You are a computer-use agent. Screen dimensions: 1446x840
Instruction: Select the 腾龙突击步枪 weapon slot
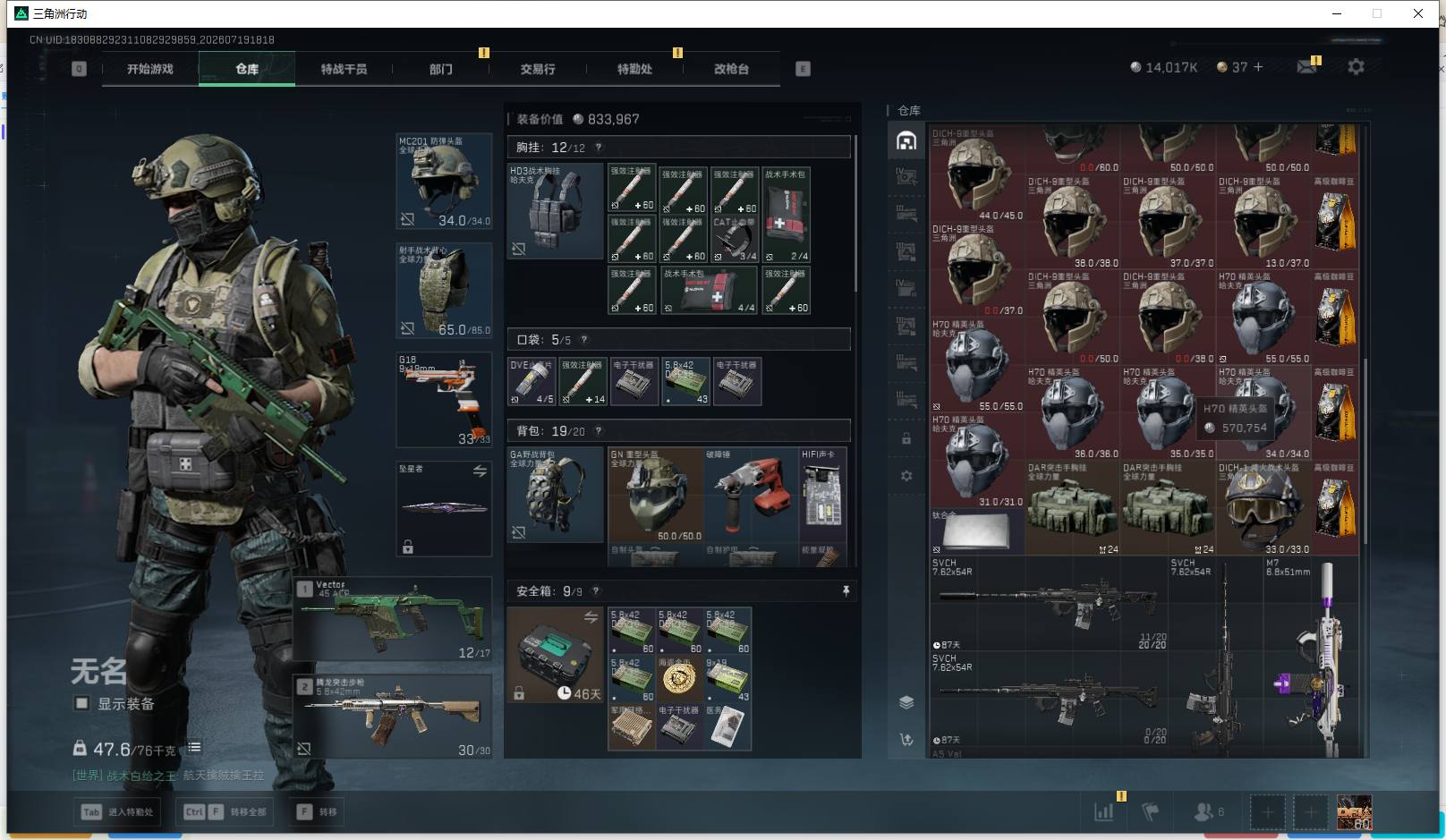(393, 717)
